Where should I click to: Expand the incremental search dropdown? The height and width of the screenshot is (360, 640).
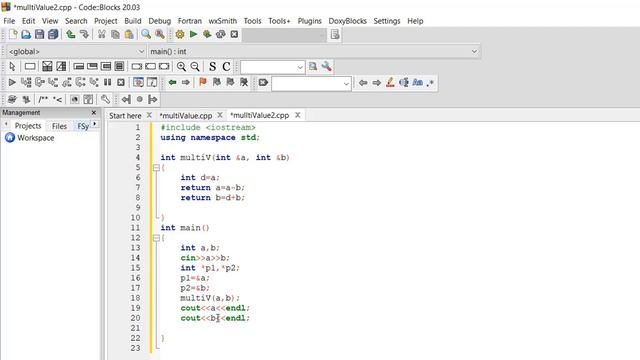pyautogui.click(x=346, y=84)
